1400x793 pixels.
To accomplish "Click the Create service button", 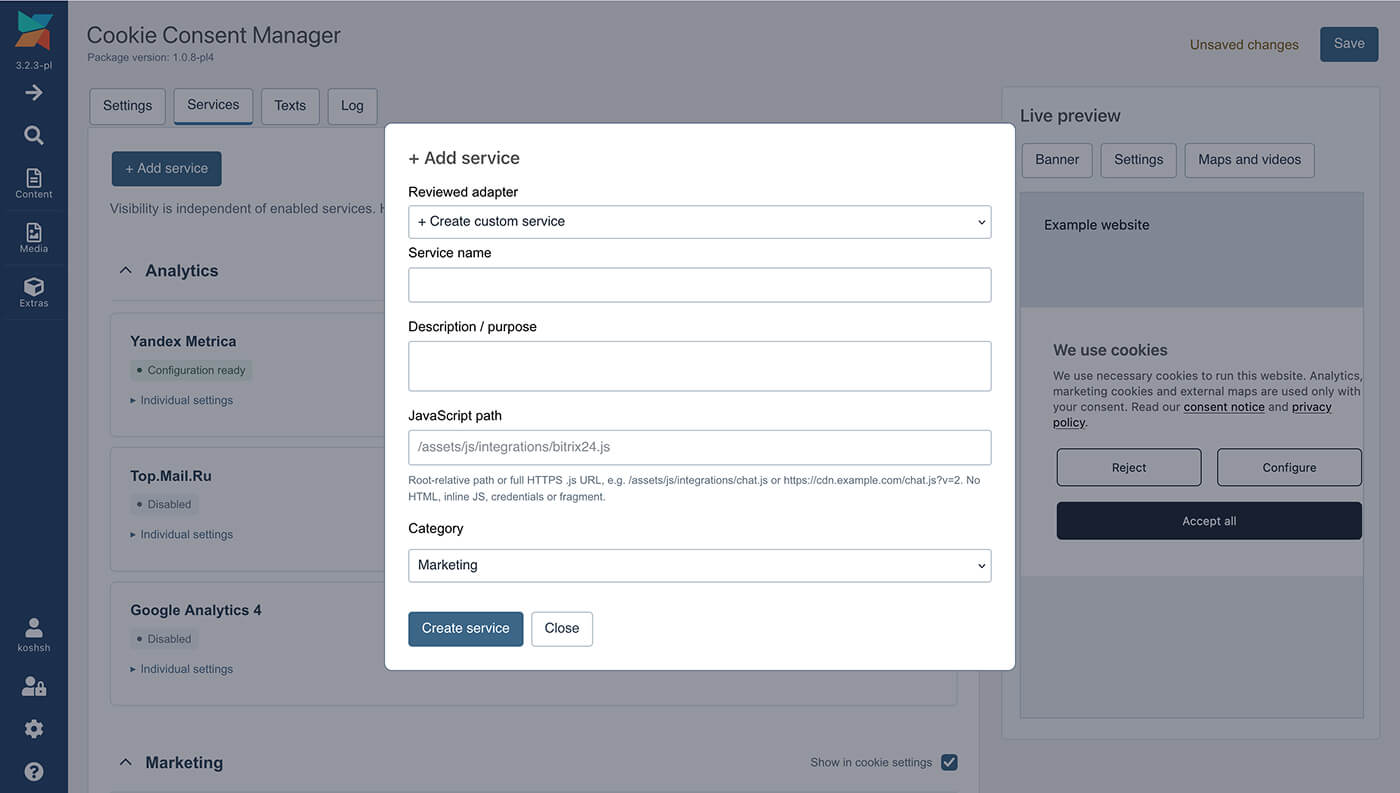I will (x=465, y=629).
